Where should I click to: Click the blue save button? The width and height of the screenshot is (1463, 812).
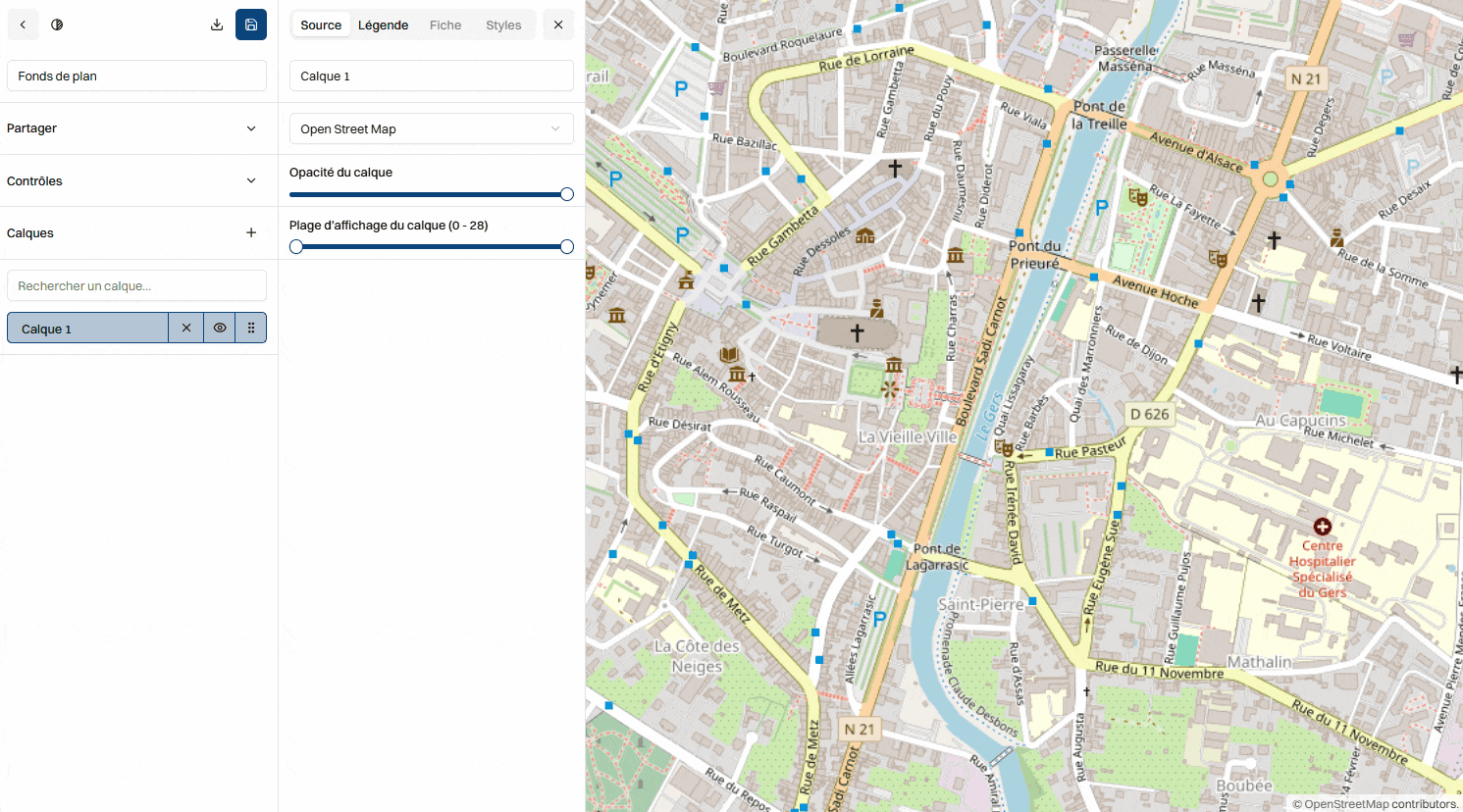coord(251,25)
